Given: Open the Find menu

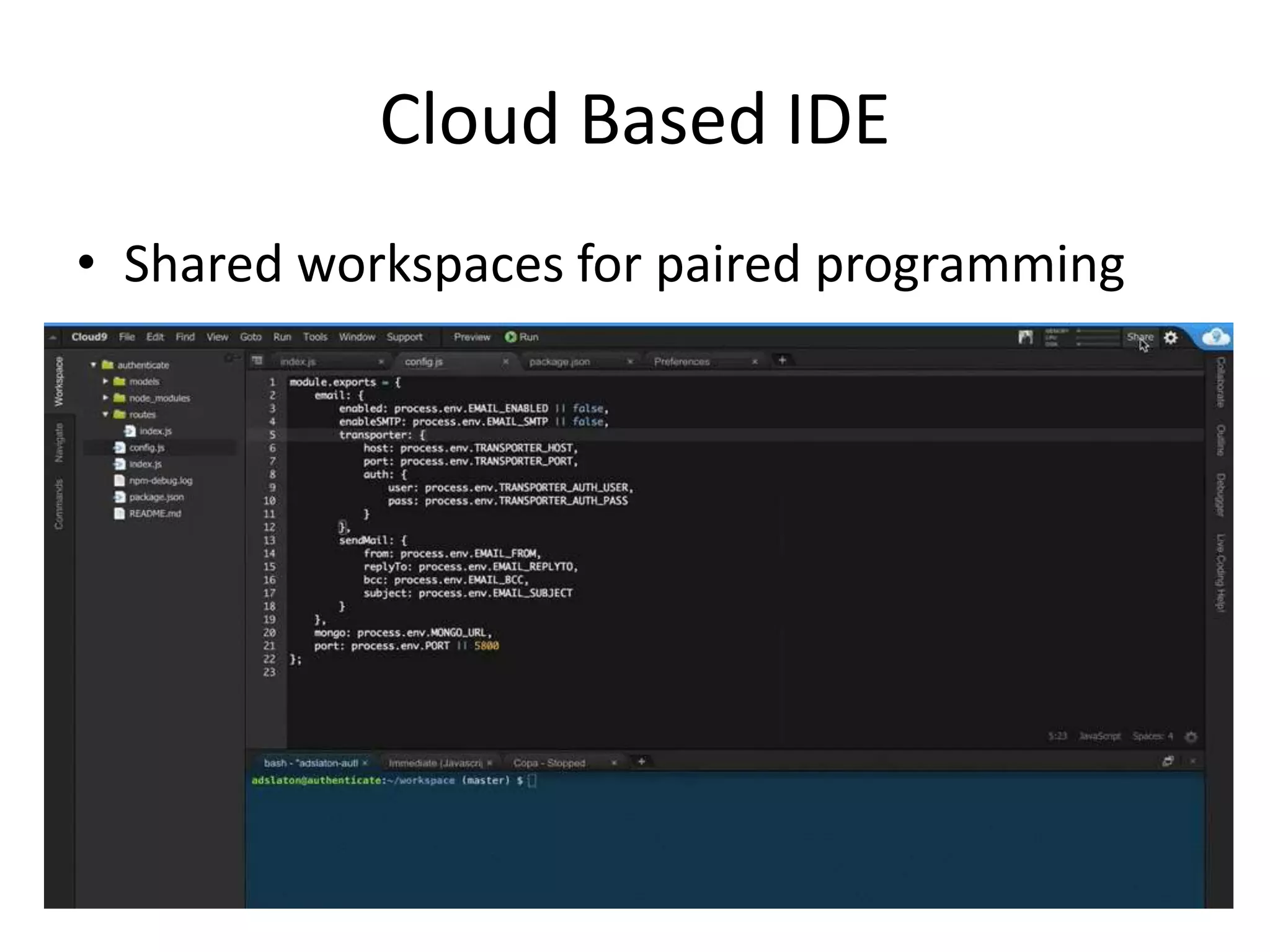Looking at the screenshot, I should 185,337.
